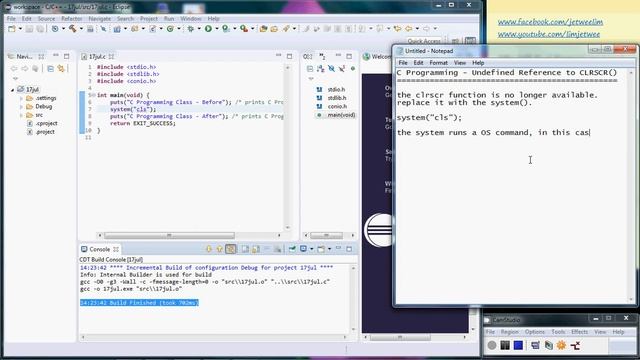Click the Collapse All icon in Navigator
The width and height of the screenshot is (640, 360).
click(50, 69)
